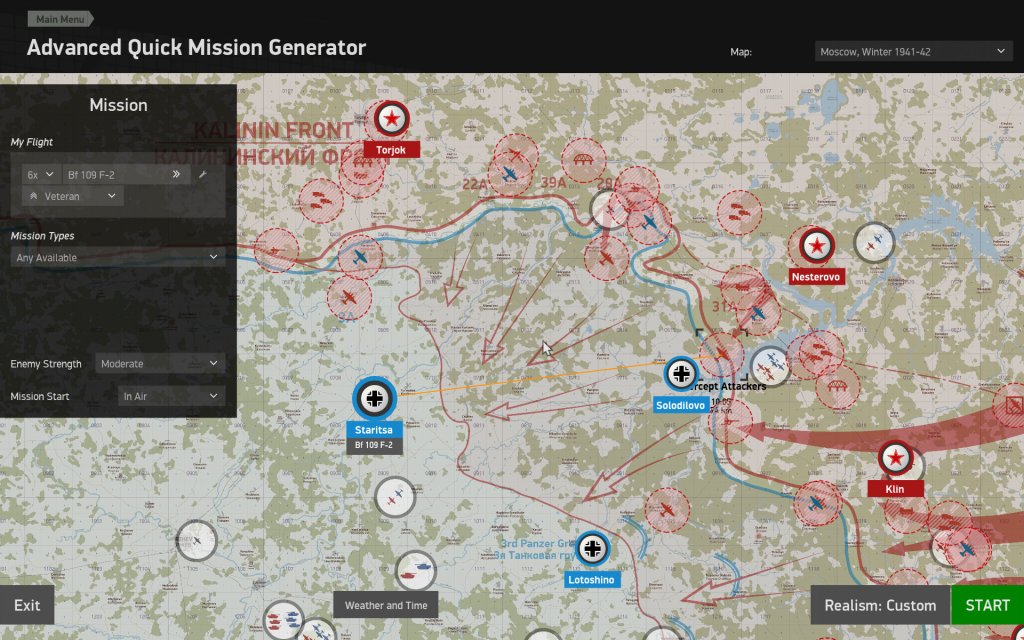
Task: Click the Solodilovo airfield cross icon
Action: pyautogui.click(x=681, y=374)
